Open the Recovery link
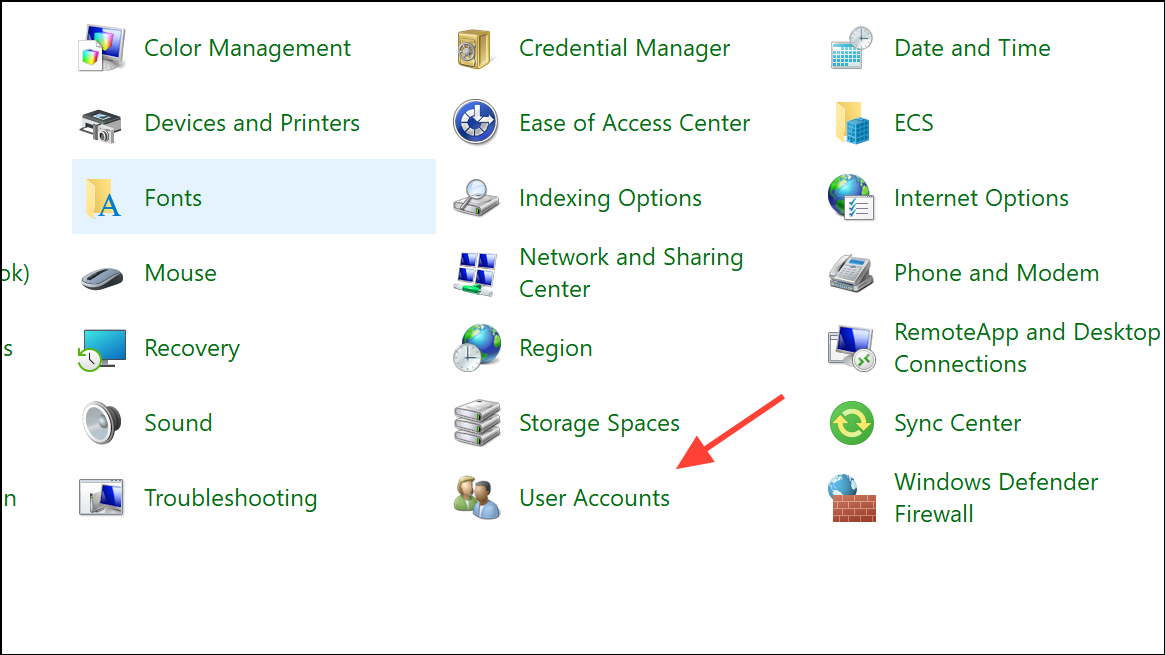1165x655 pixels. pyautogui.click(x=192, y=348)
